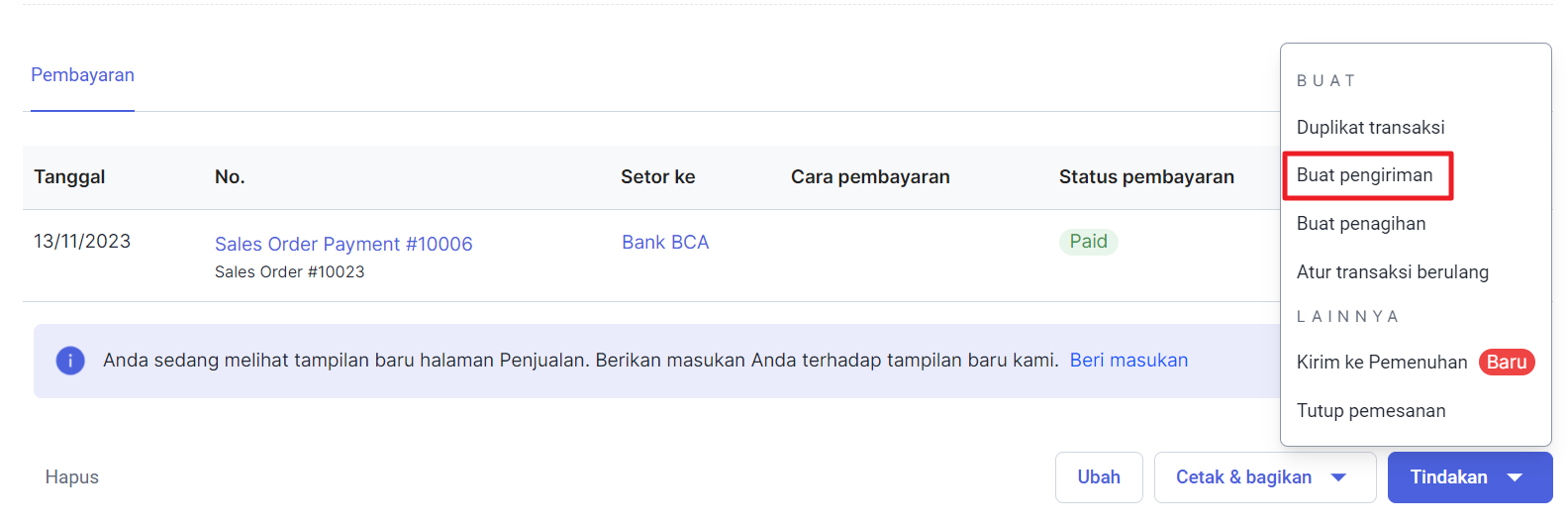The image size is (1568, 526).
Task: Switch to the Pembayaran tab
Action: coord(82,75)
